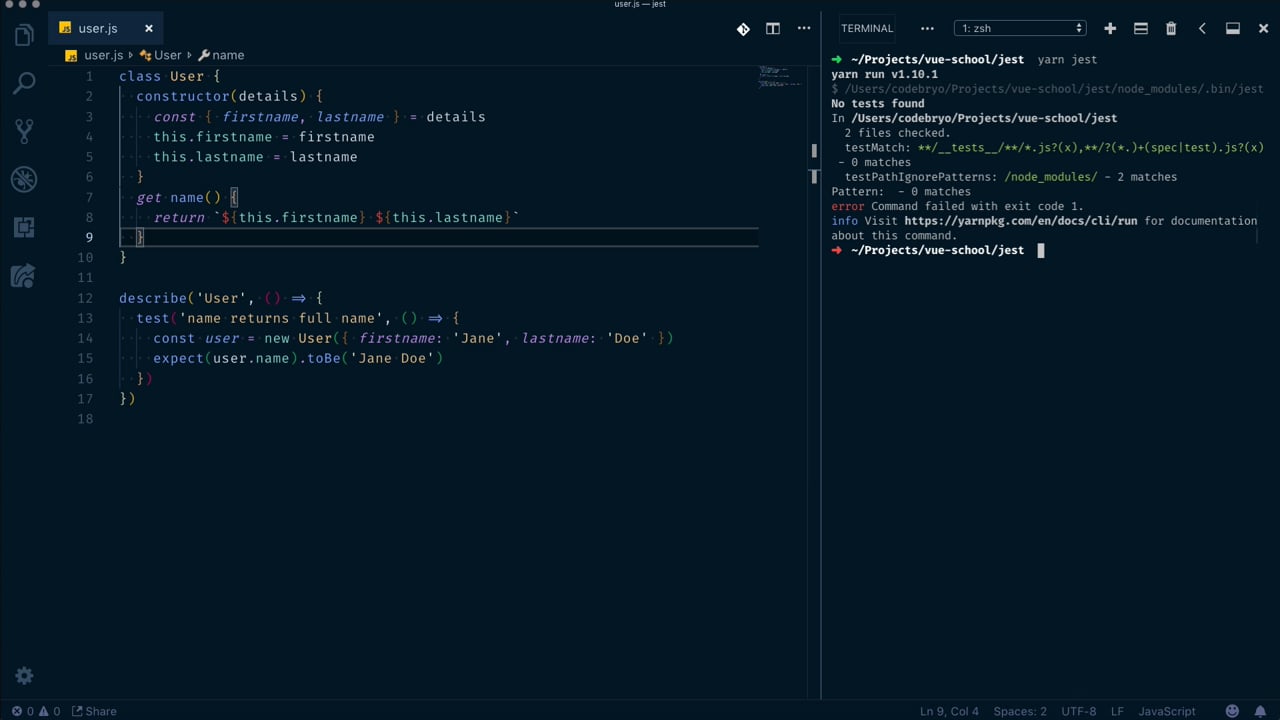The image size is (1280, 720).
Task: Change end of line sequence LF
Action: 1117,711
